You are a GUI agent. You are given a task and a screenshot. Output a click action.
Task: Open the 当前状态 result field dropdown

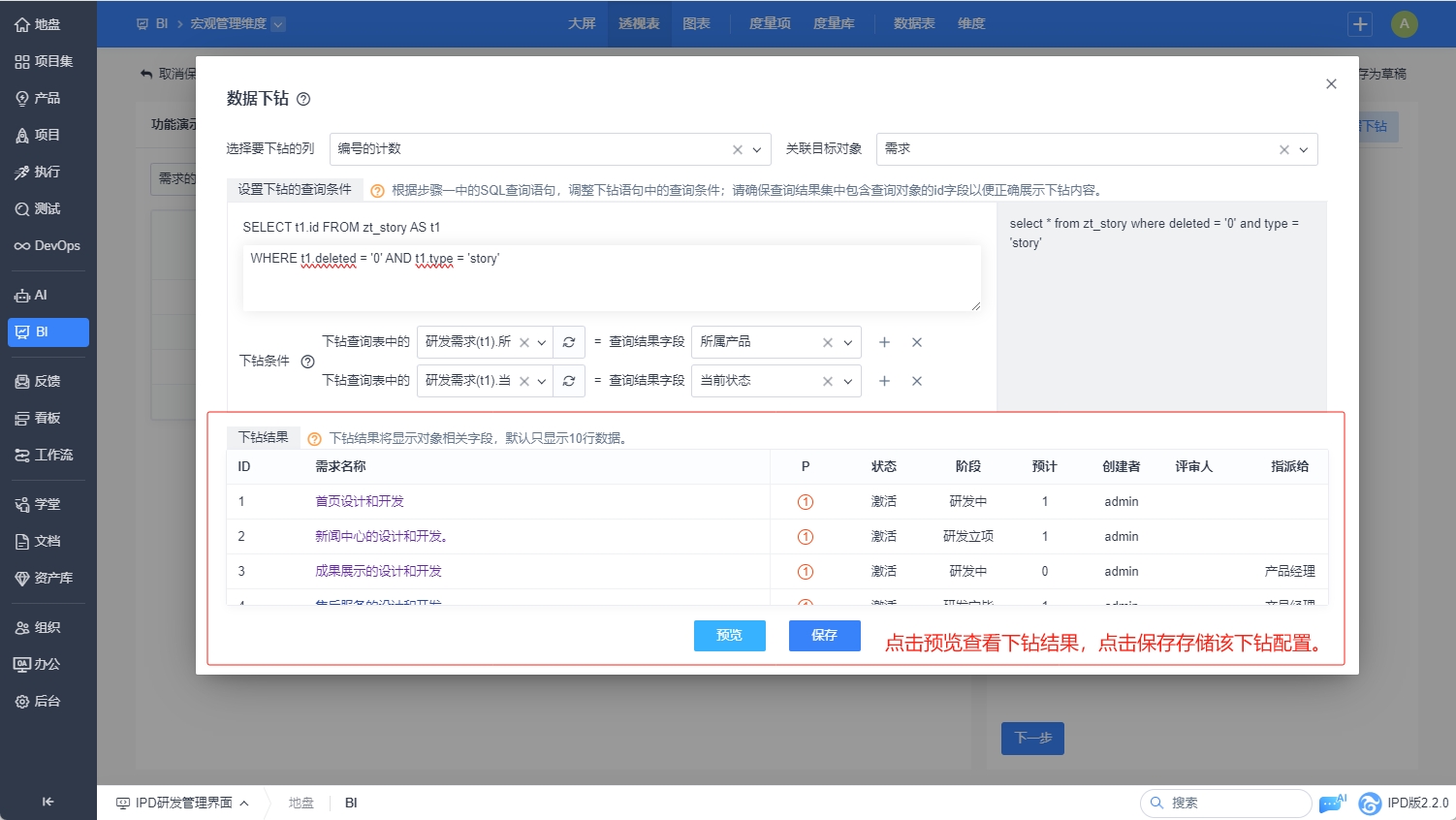848,381
